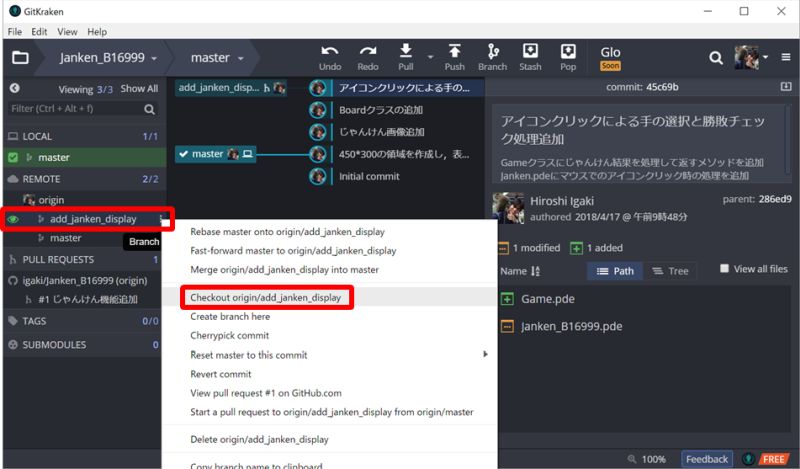Screen dimensions: 800x469
Task: Click the Initial commit avatar node
Action: click(317, 176)
